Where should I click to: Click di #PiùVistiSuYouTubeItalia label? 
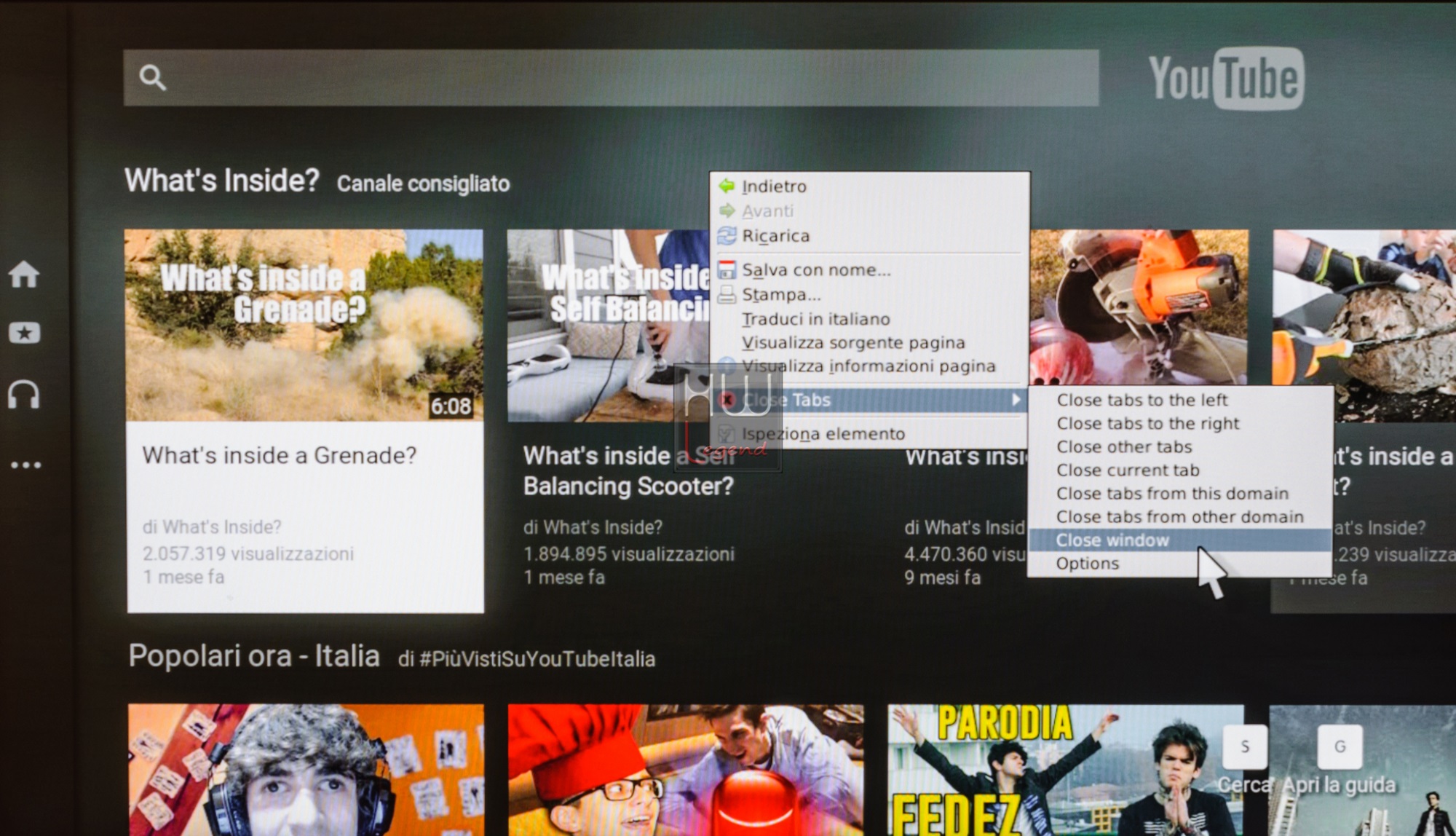click(x=526, y=659)
